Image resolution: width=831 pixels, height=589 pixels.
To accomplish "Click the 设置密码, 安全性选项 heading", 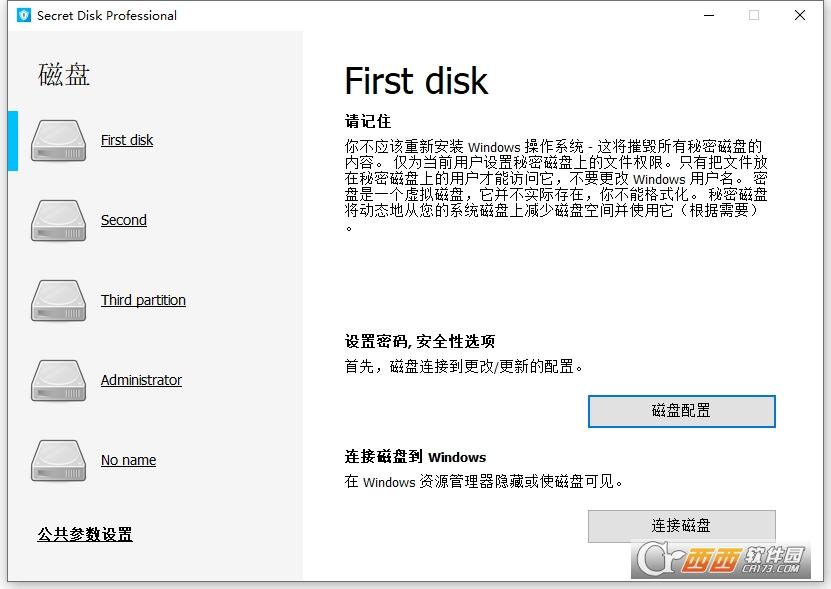I will click(420, 341).
